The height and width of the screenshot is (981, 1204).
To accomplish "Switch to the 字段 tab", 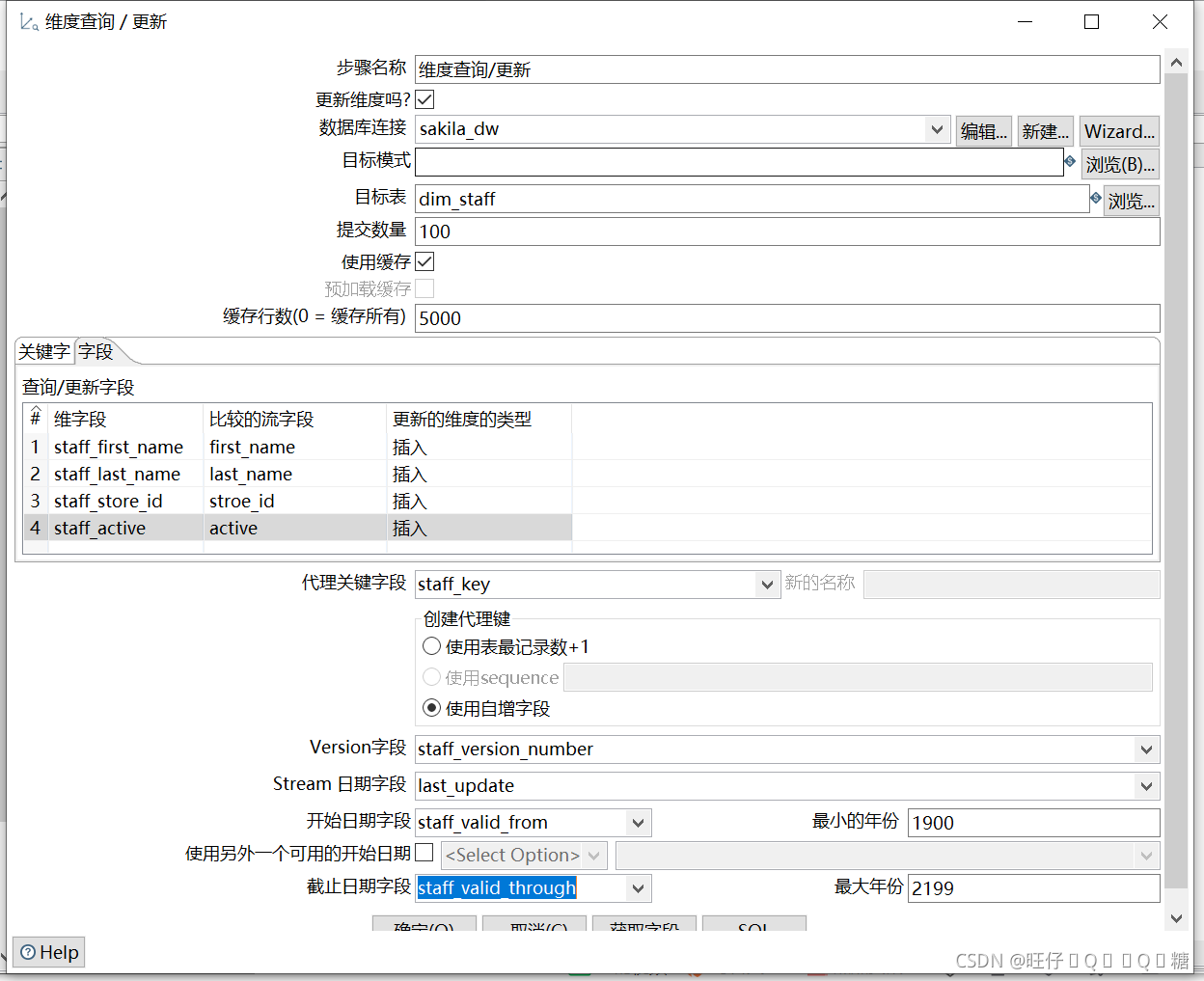I will [96, 352].
